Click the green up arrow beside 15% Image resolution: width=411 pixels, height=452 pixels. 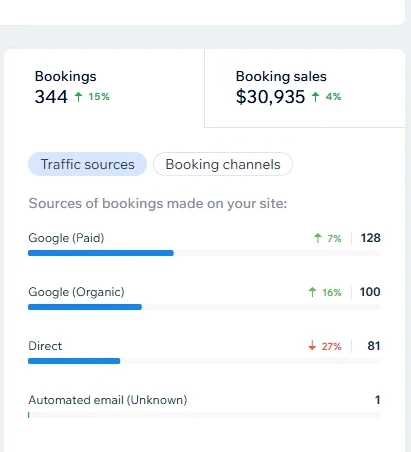click(79, 97)
